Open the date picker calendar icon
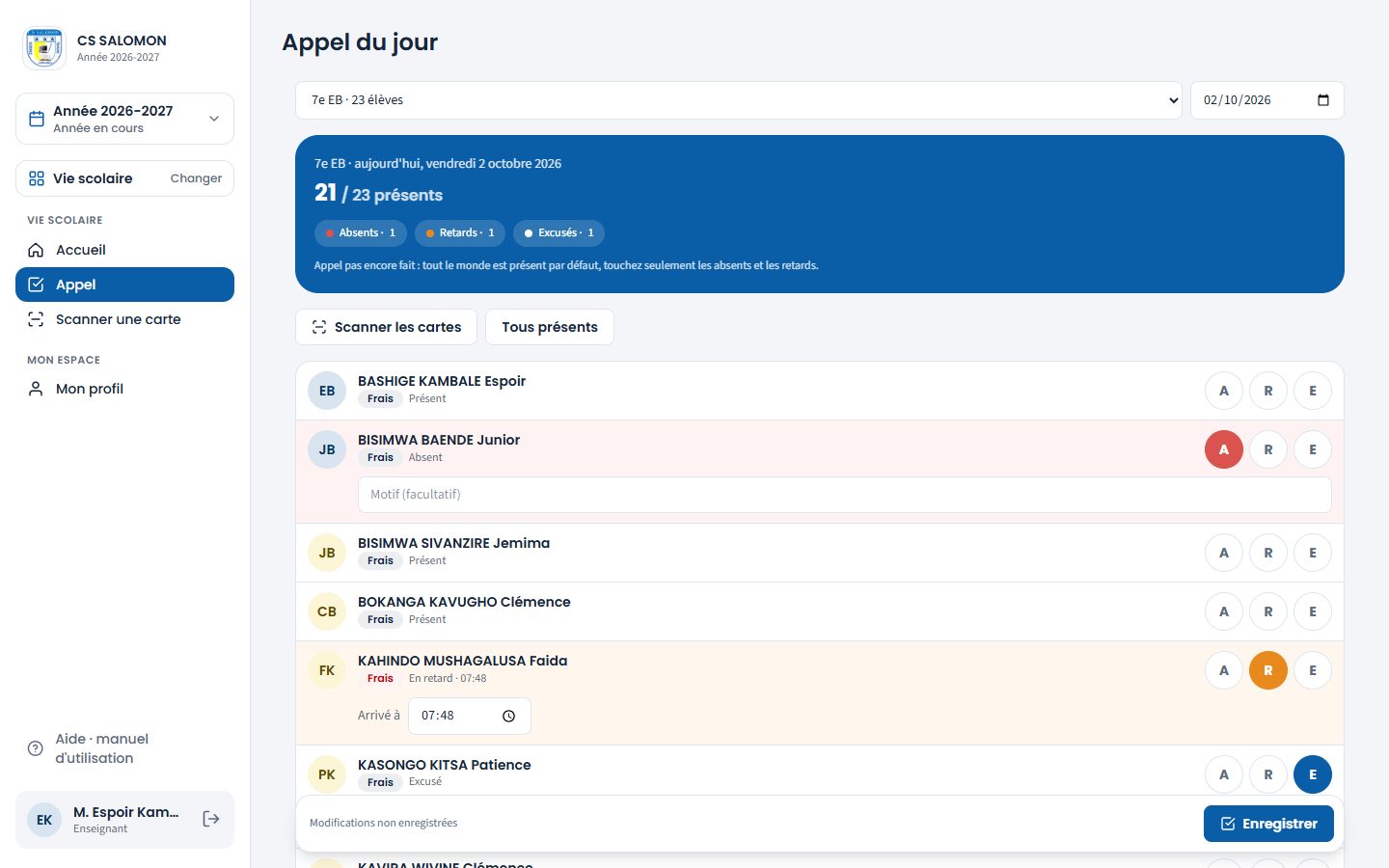 click(x=1323, y=100)
